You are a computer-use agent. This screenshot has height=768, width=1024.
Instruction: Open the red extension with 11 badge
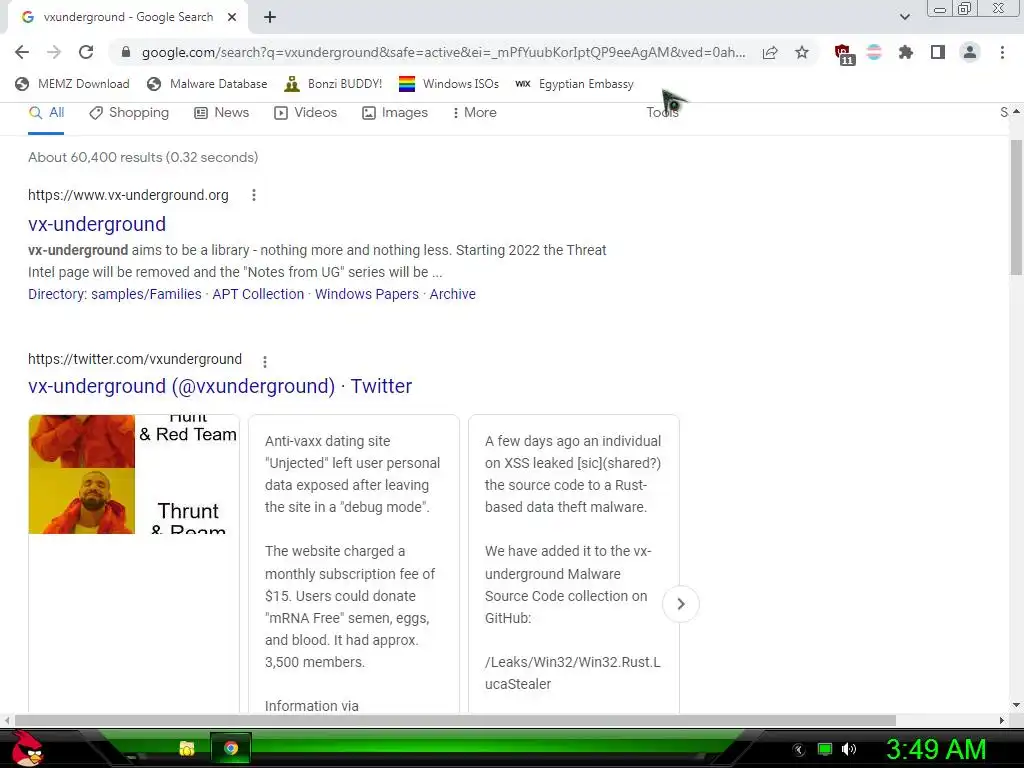[x=844, y=54]
